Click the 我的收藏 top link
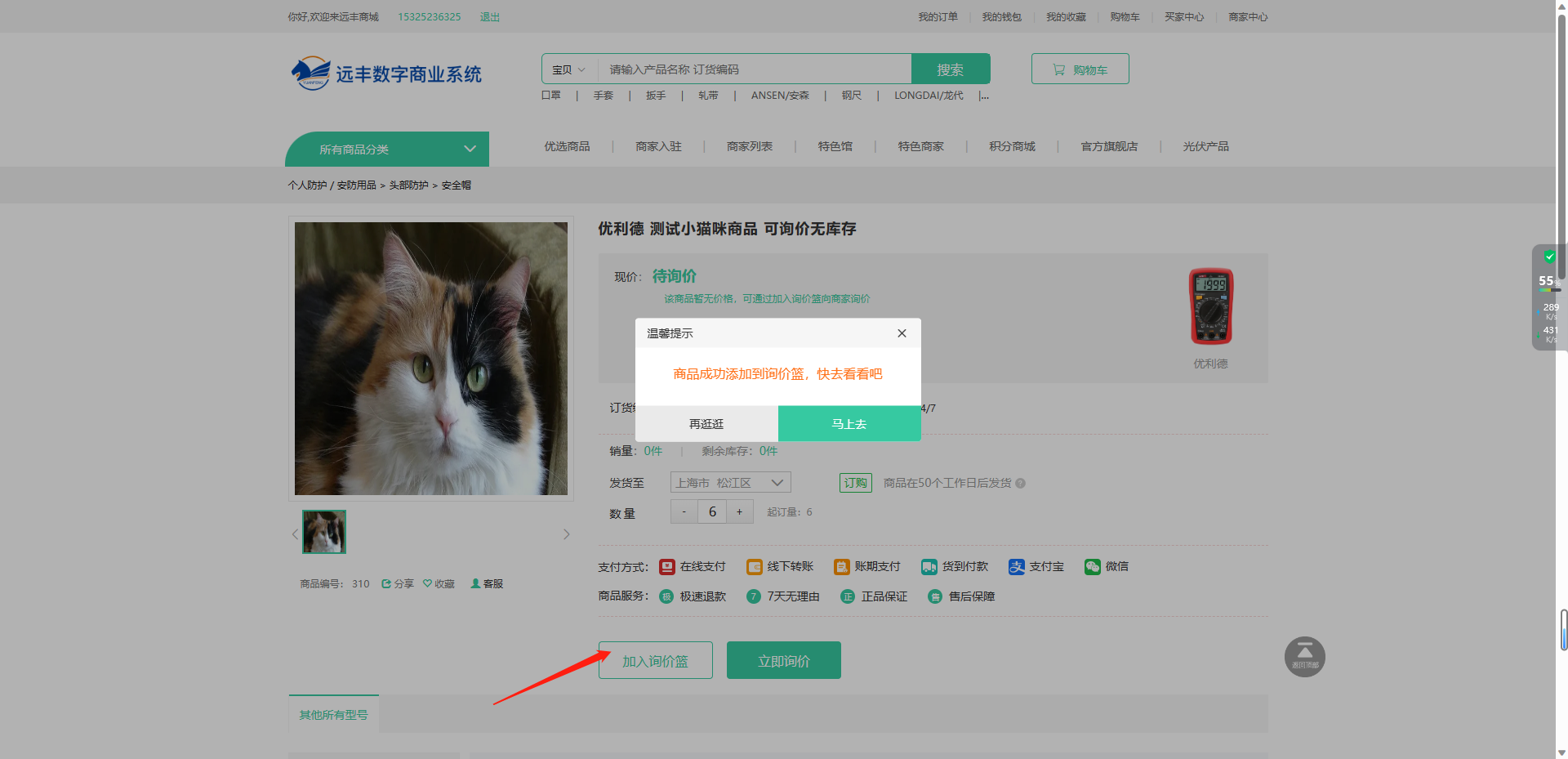 (1066, 17)
